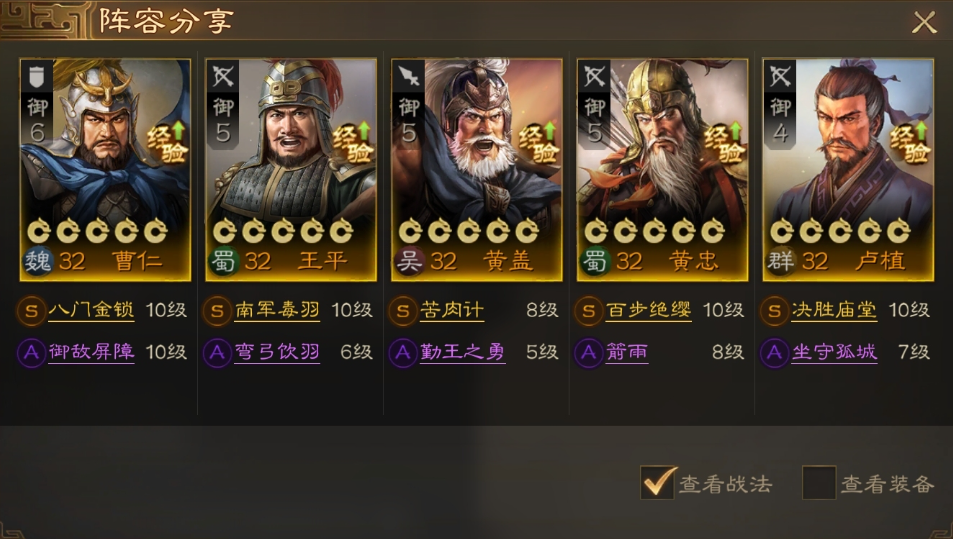Click the shield troop icon on 曹仁 card
This screenshot has height=539, width=953.
coord(37,77)
